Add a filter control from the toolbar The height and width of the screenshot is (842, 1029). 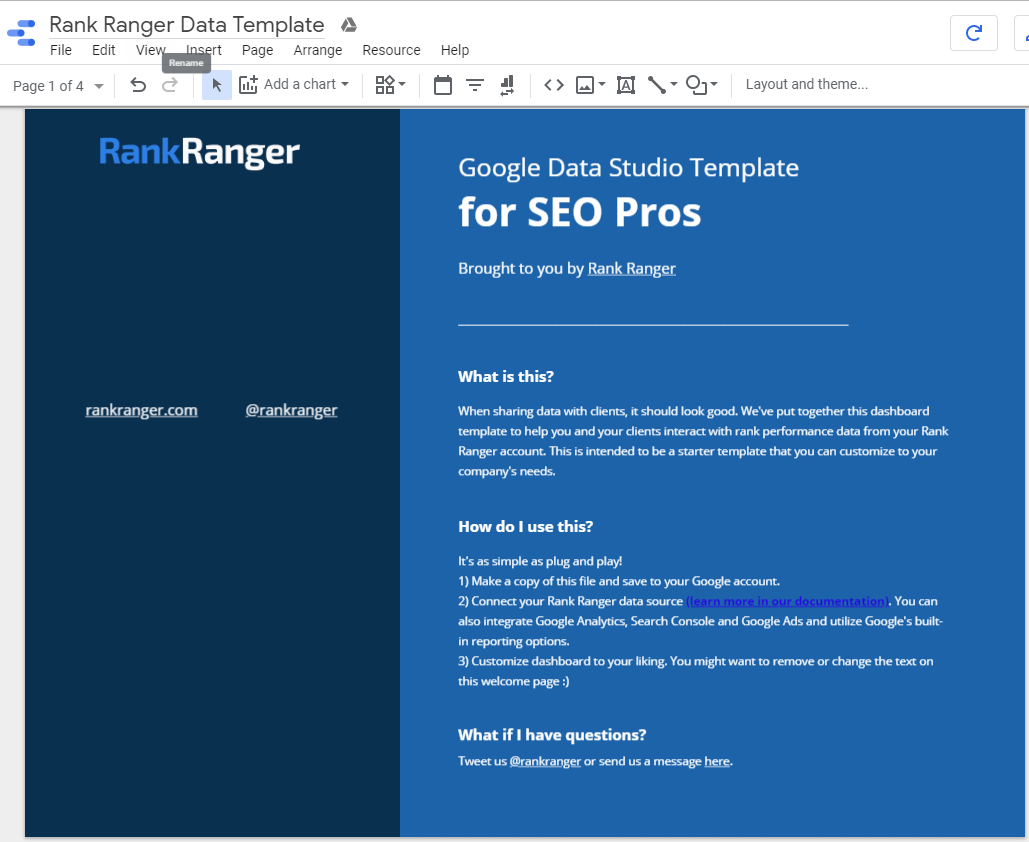pos(475,85)
